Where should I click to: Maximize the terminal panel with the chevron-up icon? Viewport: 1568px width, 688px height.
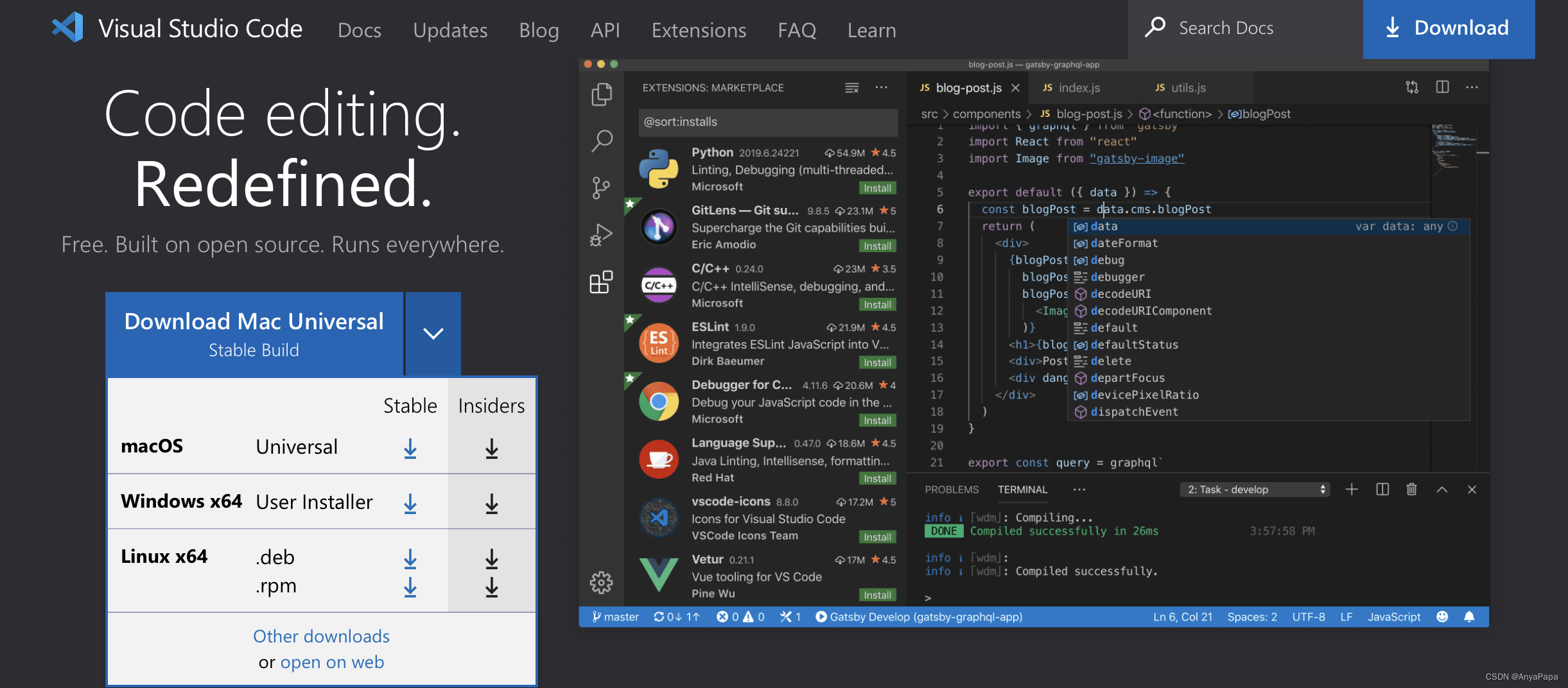pos(1442,490)
